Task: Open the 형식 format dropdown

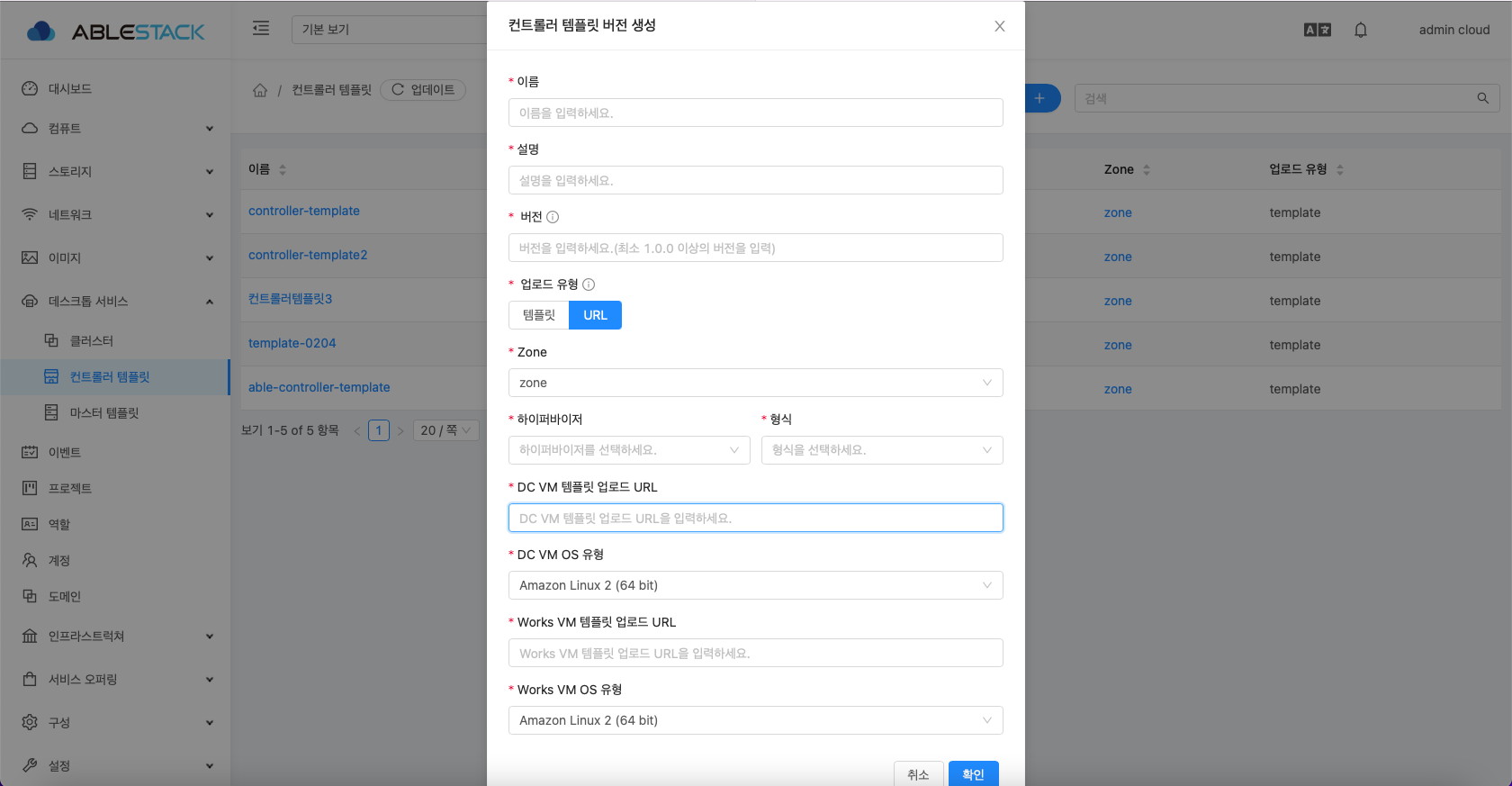Action: point(882,450)
